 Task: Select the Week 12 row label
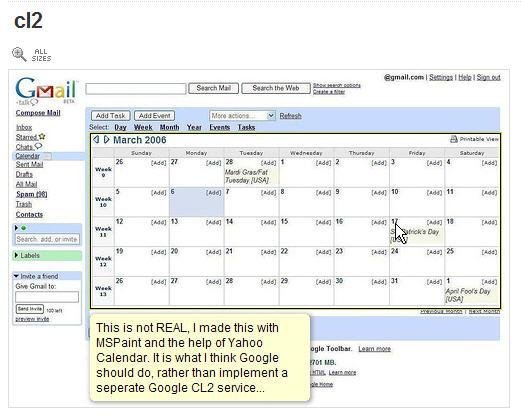[103, 261]
